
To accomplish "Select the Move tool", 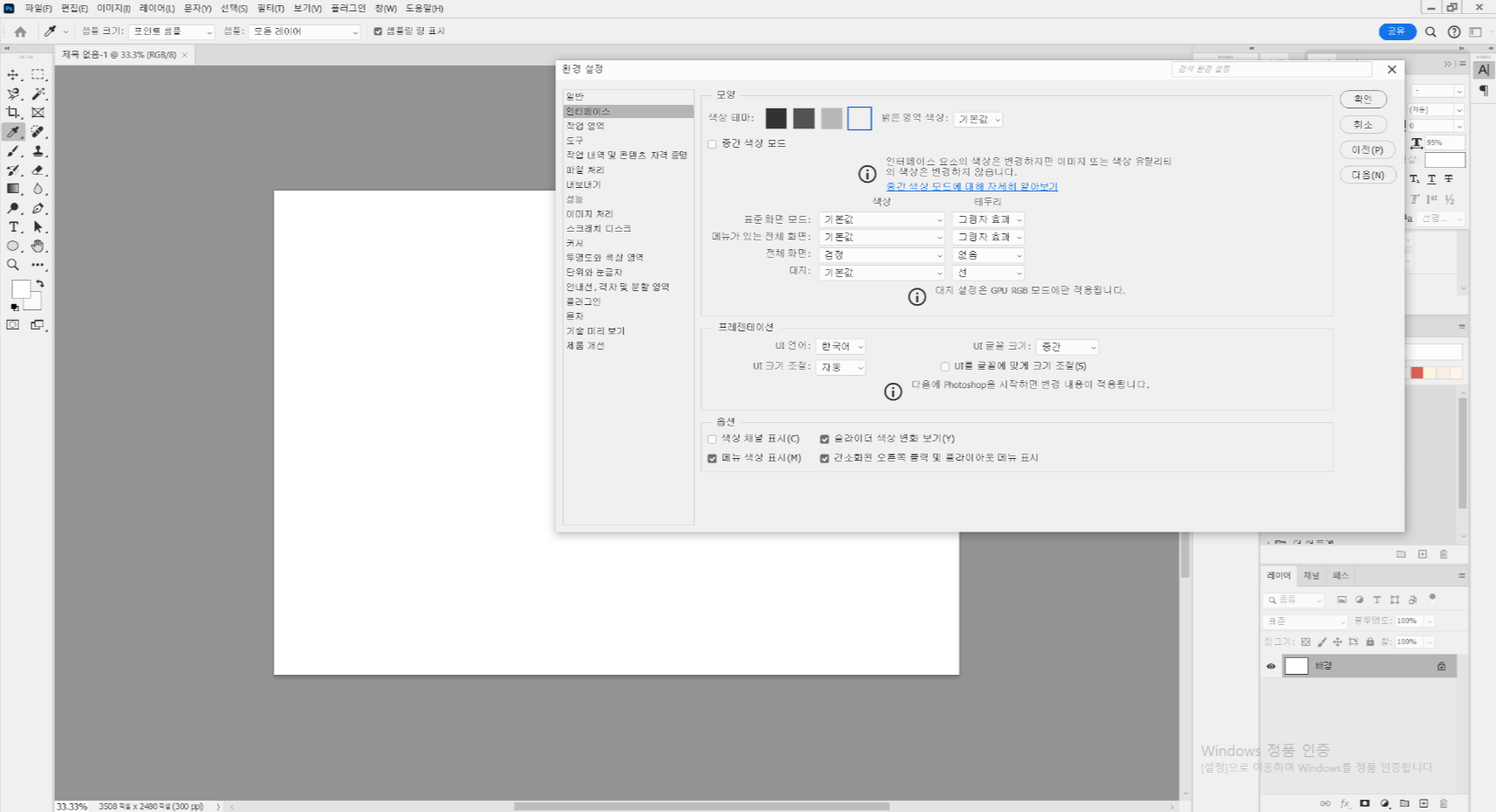I will tap(13, 75).
